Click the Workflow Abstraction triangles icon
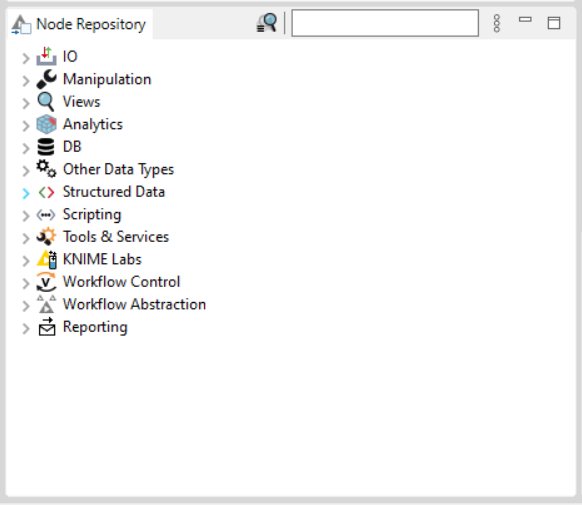Screen dimensions: 582x505 46,304
